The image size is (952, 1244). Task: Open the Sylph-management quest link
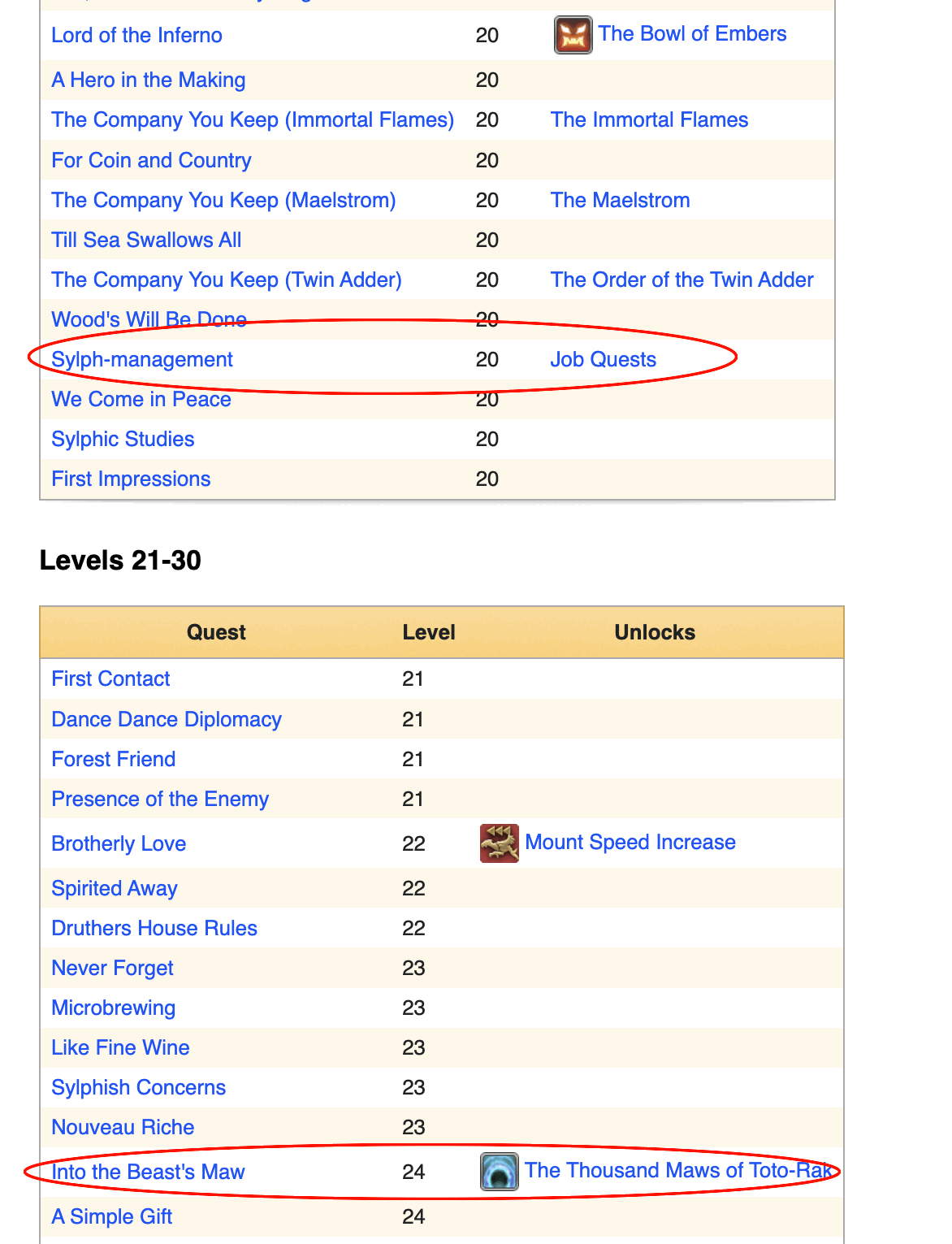tap(142, 359)
